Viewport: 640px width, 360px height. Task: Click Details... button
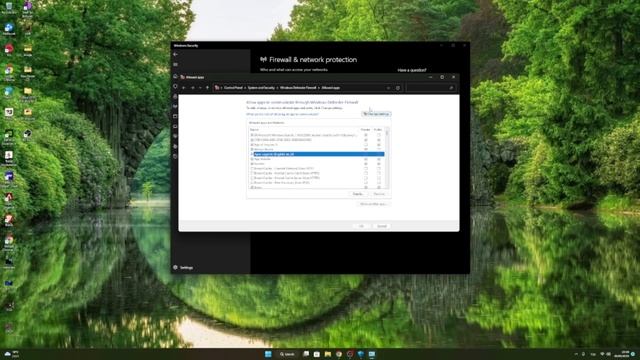pos(358,194)
